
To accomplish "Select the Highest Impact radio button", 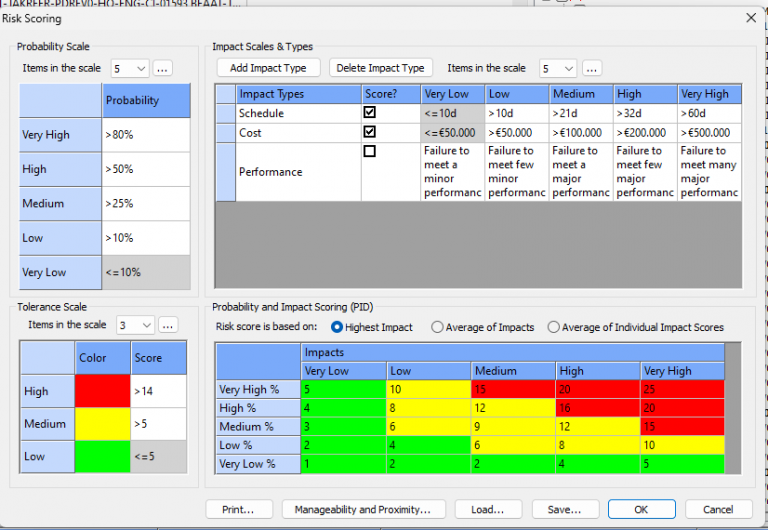I will pyautogui.click(x=337, y=327).
